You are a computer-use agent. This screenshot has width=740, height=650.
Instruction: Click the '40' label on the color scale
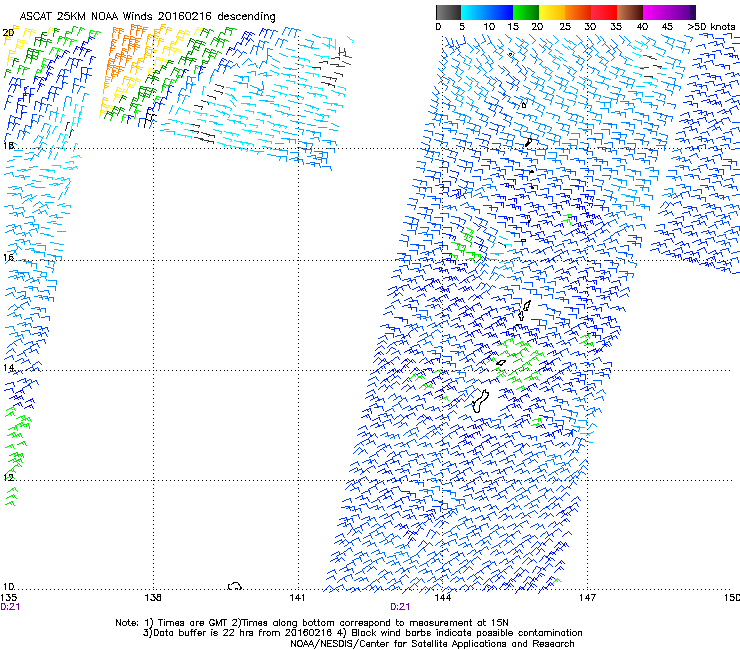click(x=642, y=26)
